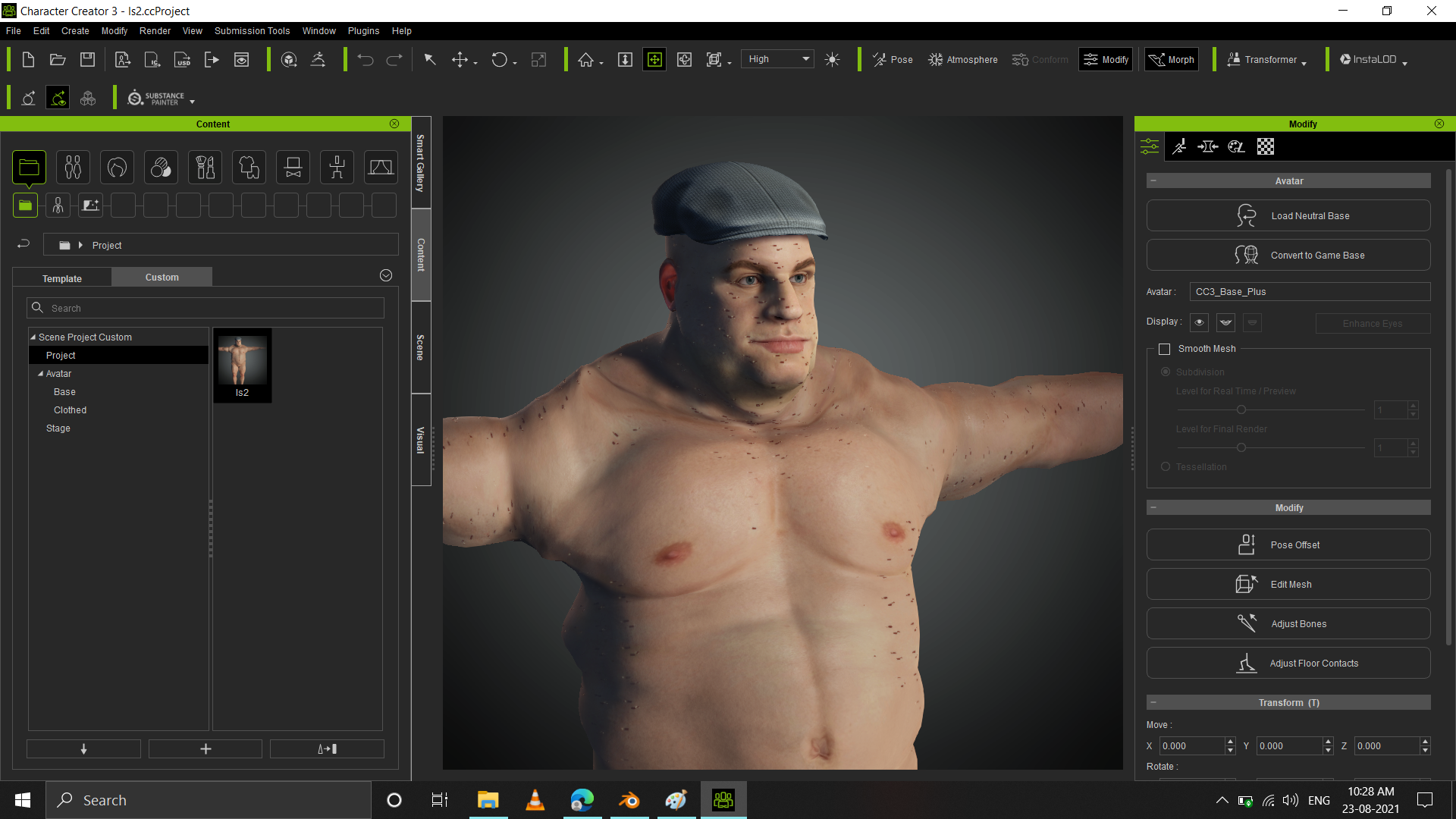Open content options chevron dropdown
Screen dimensions: 1456x819
tap(386, 275)
